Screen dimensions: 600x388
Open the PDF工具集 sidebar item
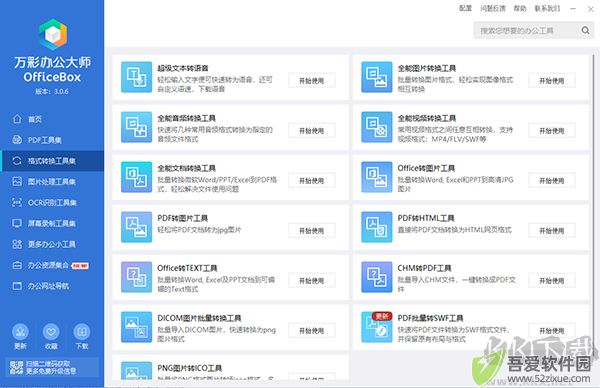click(52, 140)
